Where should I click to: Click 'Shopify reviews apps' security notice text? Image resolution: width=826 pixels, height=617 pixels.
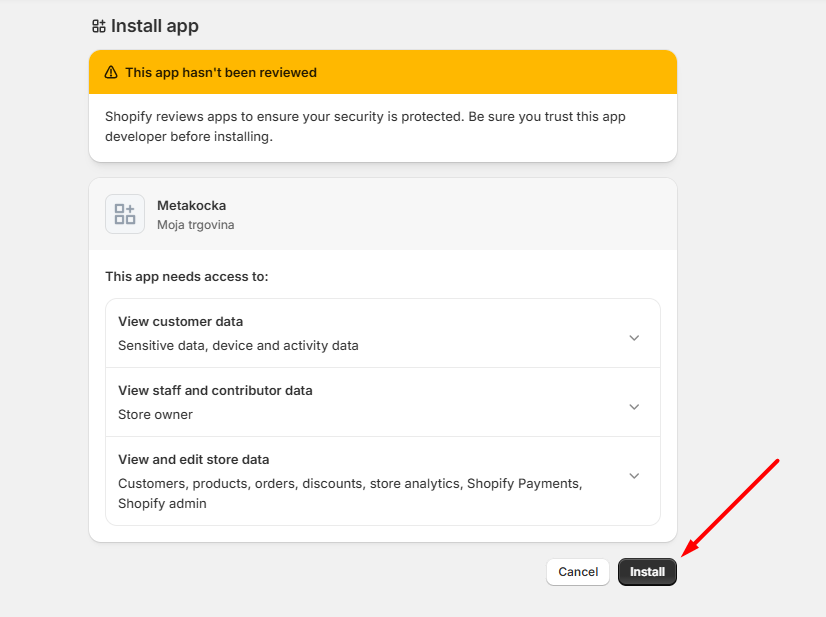coord(365,126)
